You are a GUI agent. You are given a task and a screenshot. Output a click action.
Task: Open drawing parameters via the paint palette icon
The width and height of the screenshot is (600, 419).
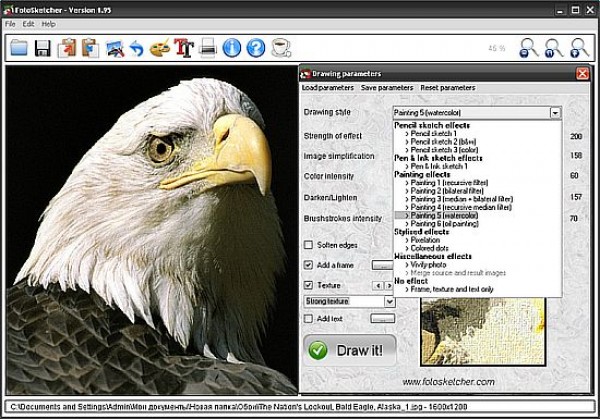[160, 47]
